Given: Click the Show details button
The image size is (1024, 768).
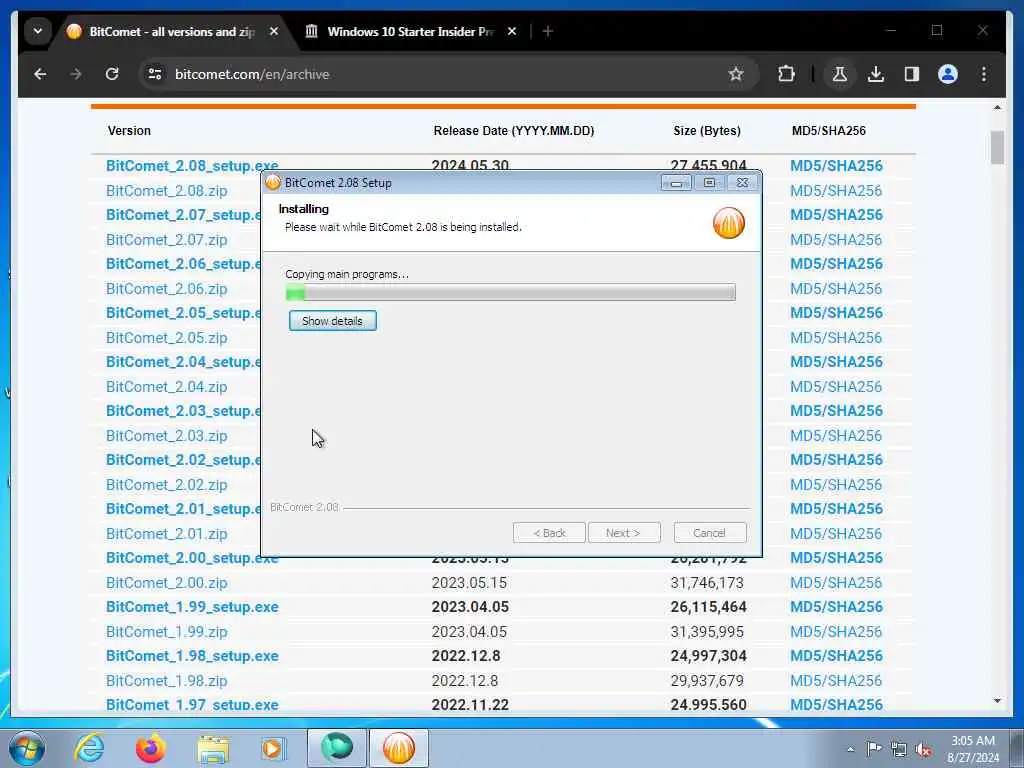Looking at the screenshot, I should click(332, 321).
